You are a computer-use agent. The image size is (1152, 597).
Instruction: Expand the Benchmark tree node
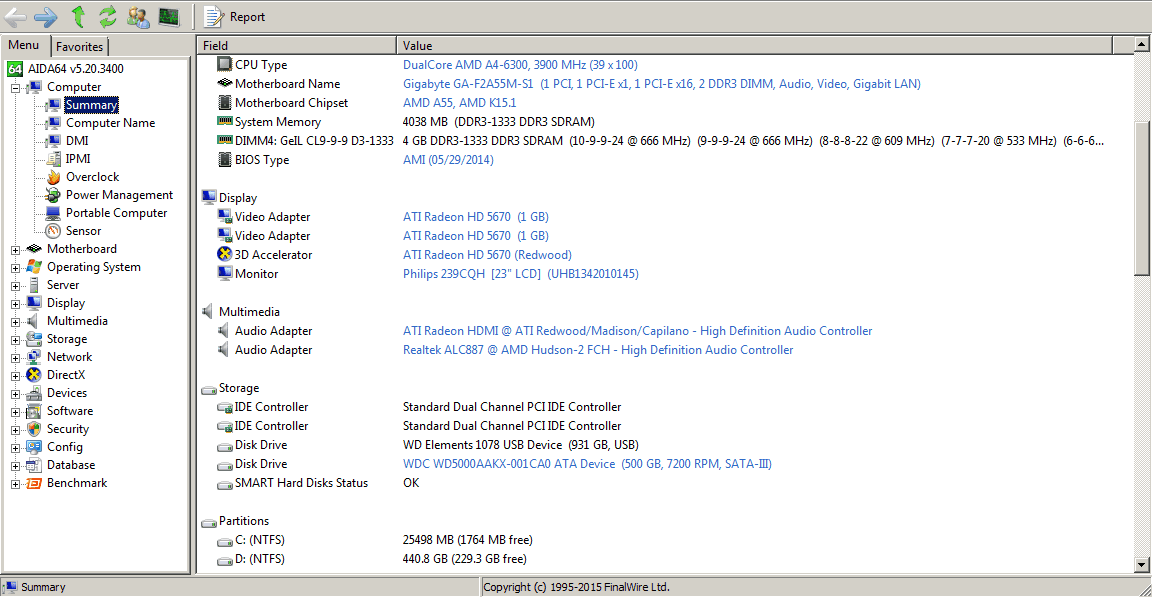coord(15,484)
